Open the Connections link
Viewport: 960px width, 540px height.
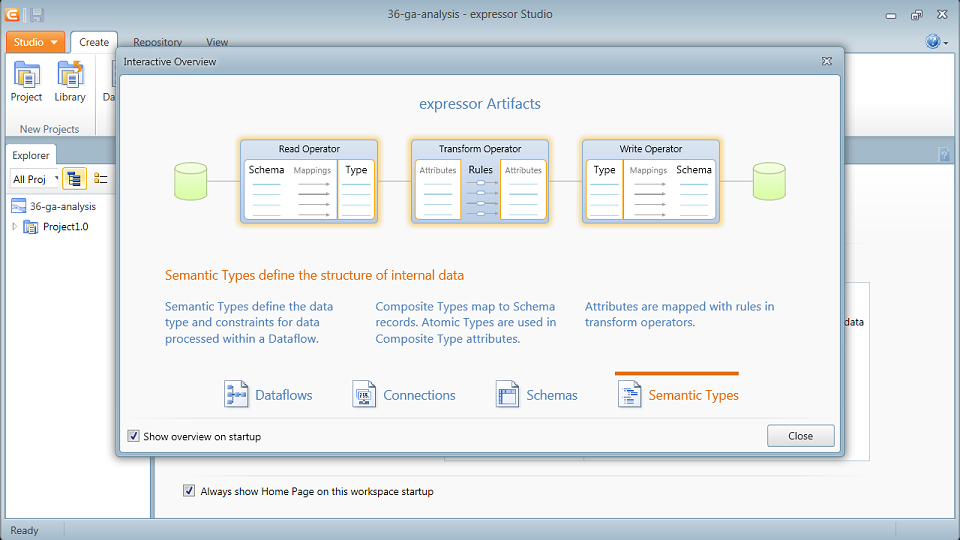pyautogui.click(x=419, y=395)
